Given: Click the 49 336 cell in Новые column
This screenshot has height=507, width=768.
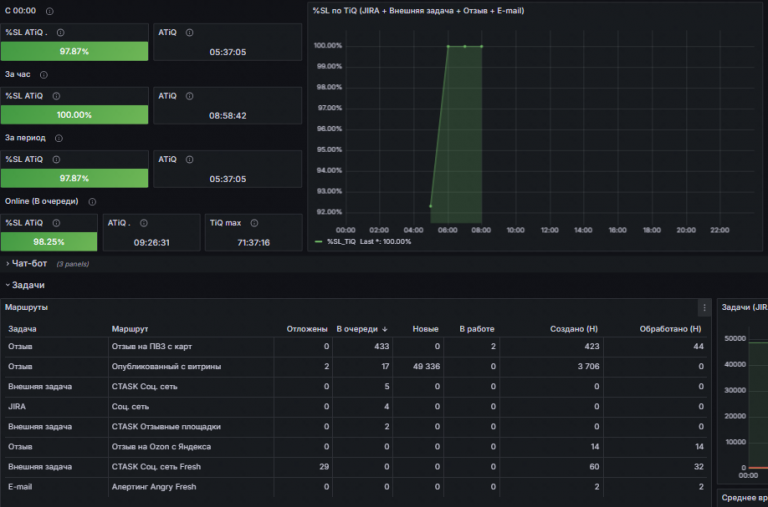Looking at the screenshot, I should (426, 366).
